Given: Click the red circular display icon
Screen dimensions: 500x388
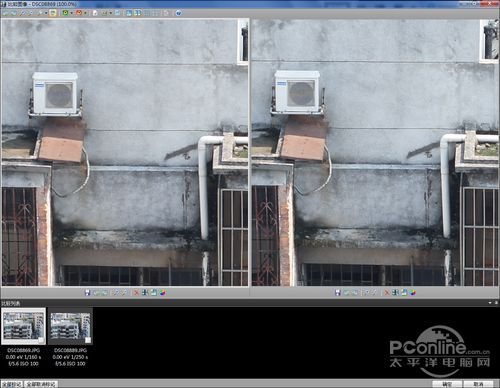Looking at the screenshot, I should (79, 13).
